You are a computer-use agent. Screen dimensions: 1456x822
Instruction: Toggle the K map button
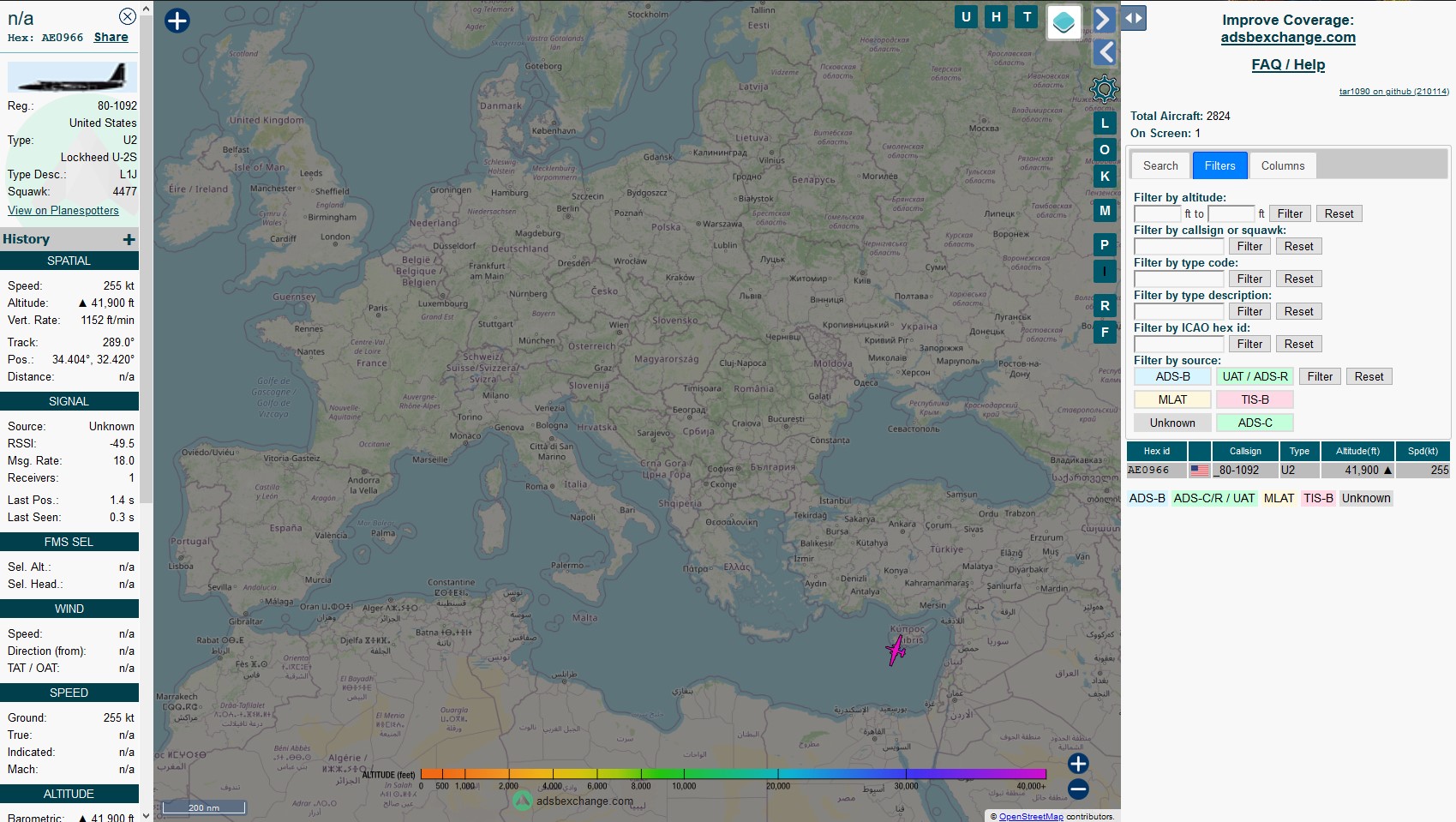point(1105,177)
